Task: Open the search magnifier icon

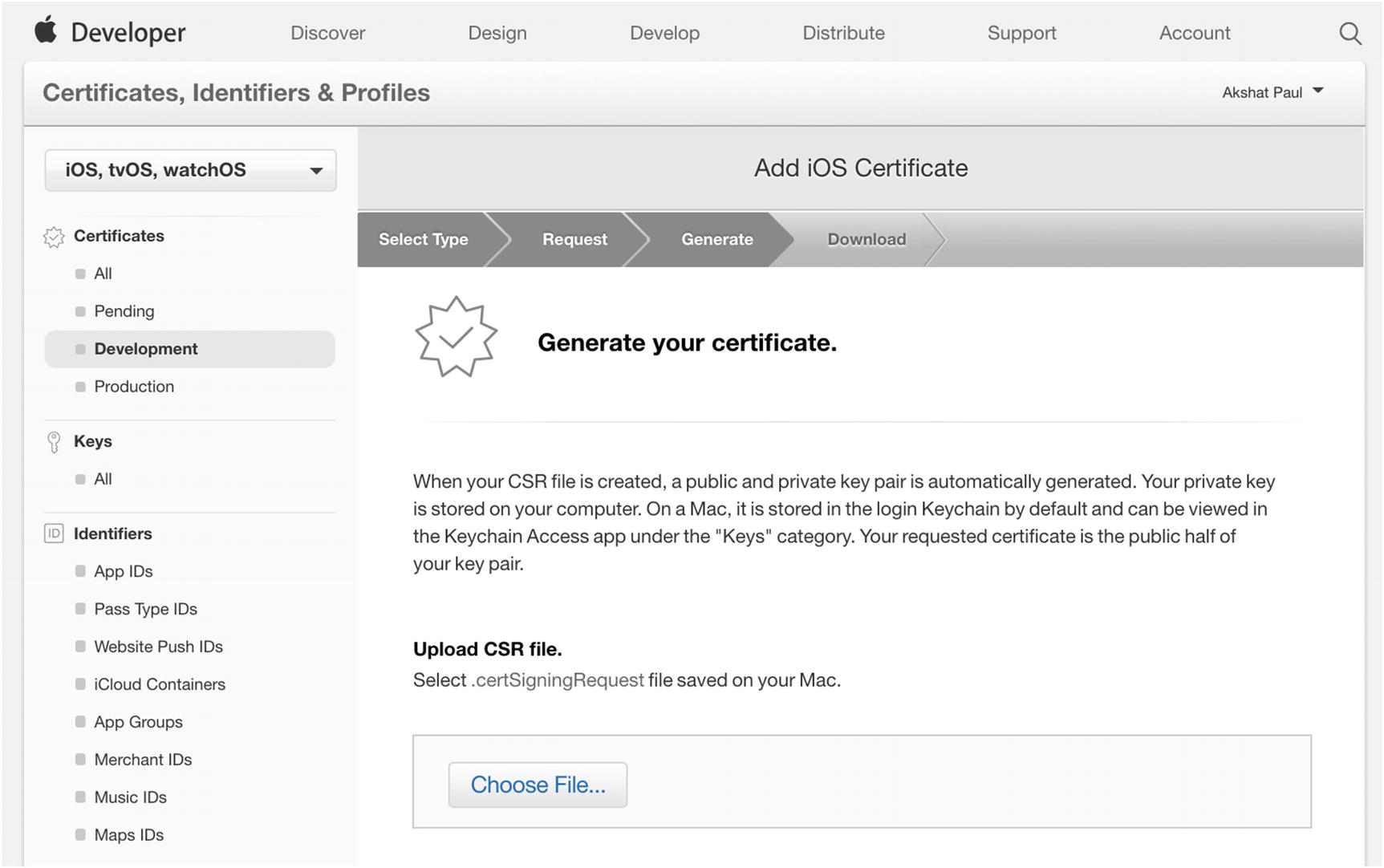Action: click(1350, 34)
